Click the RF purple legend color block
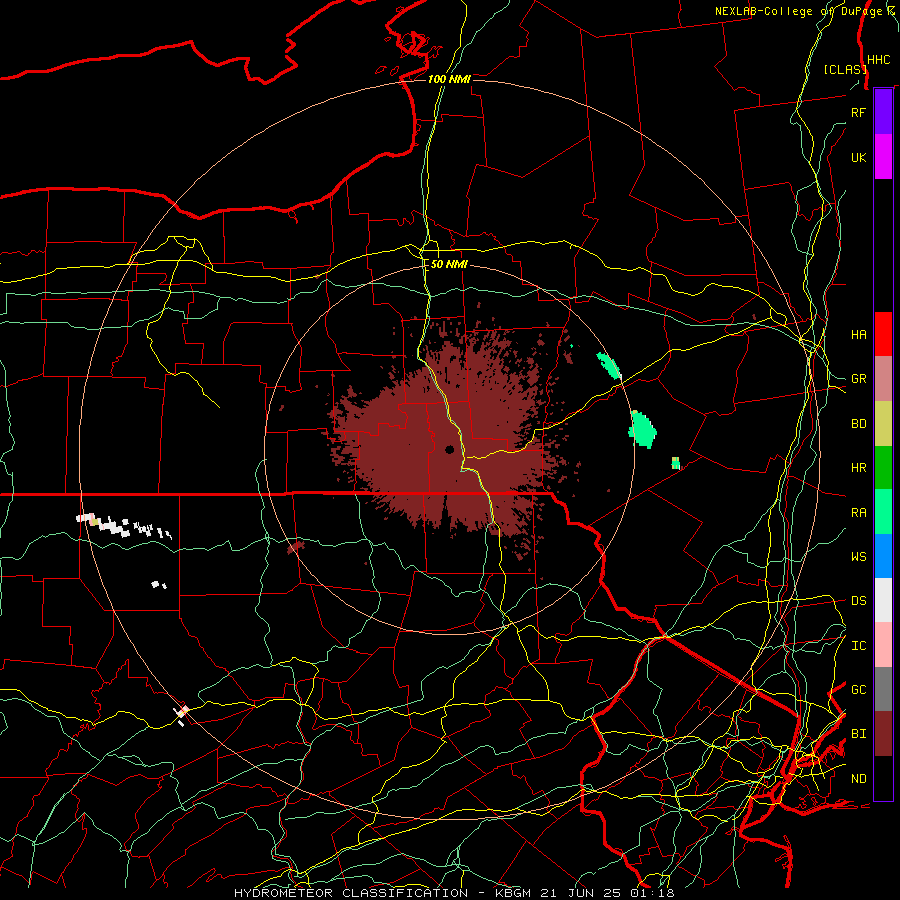 pos(883,112)
